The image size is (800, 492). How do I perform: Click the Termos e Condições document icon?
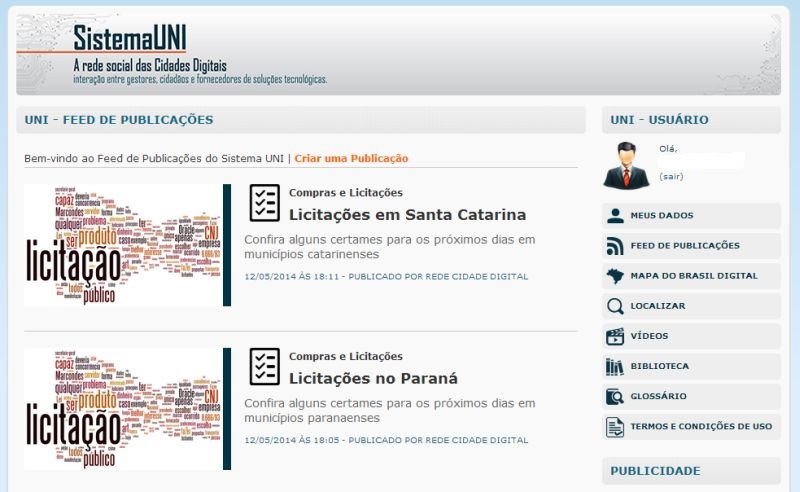615,427
